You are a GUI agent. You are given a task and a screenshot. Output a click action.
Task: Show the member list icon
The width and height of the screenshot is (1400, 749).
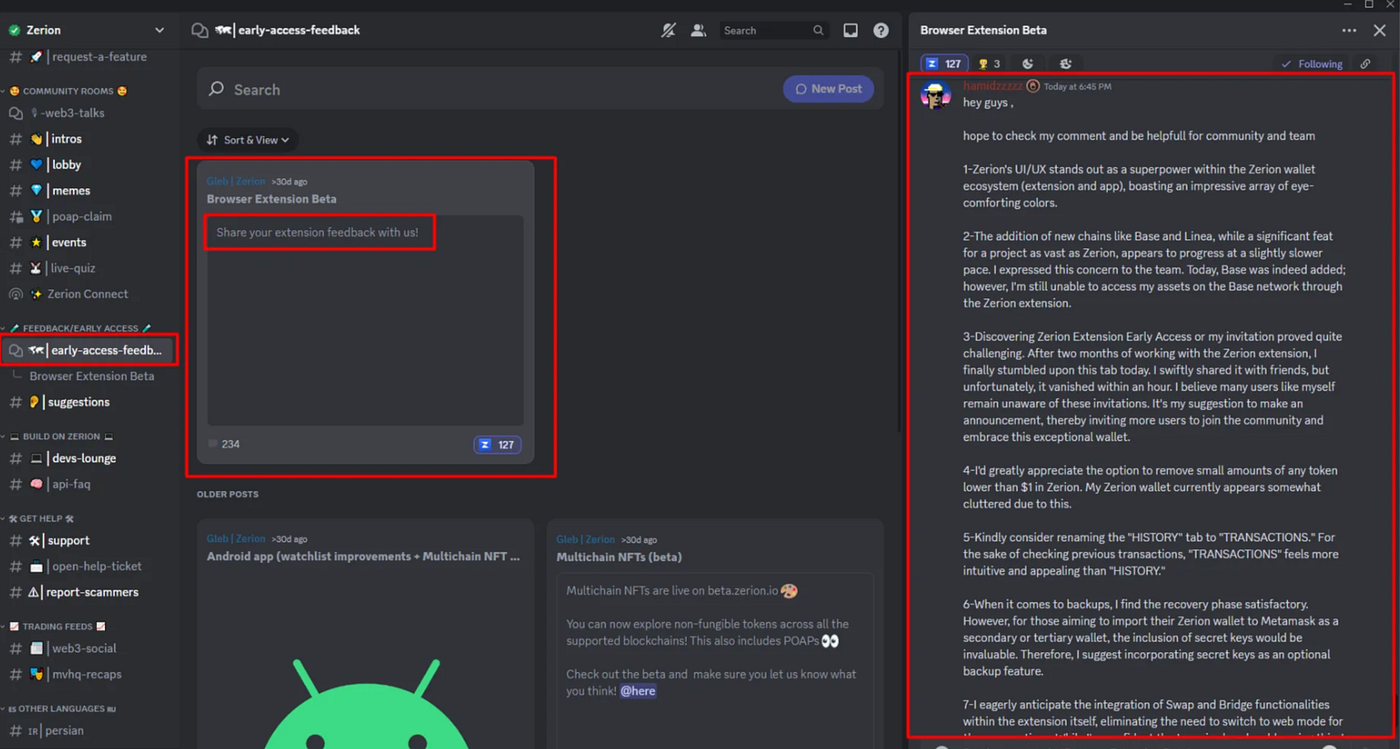(x=699, y=31)
